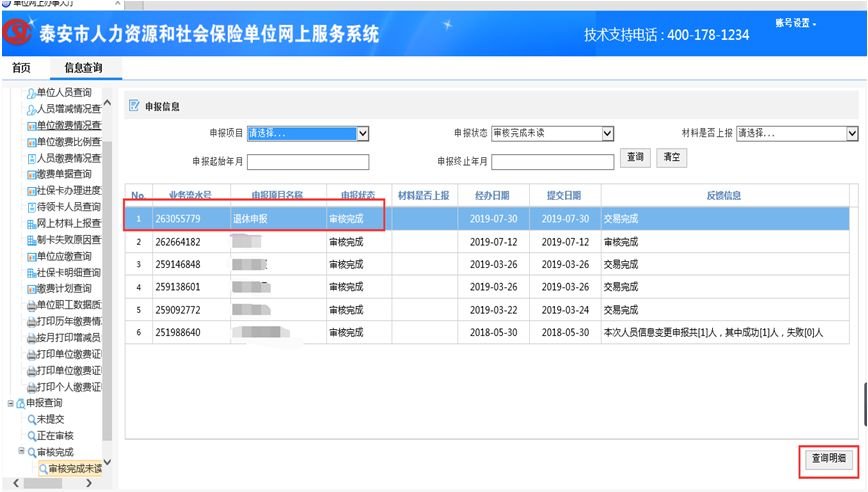Screen dimensions: 868x492
Task: Open the 申报项目 dropdown
Action: click(363, 134)
